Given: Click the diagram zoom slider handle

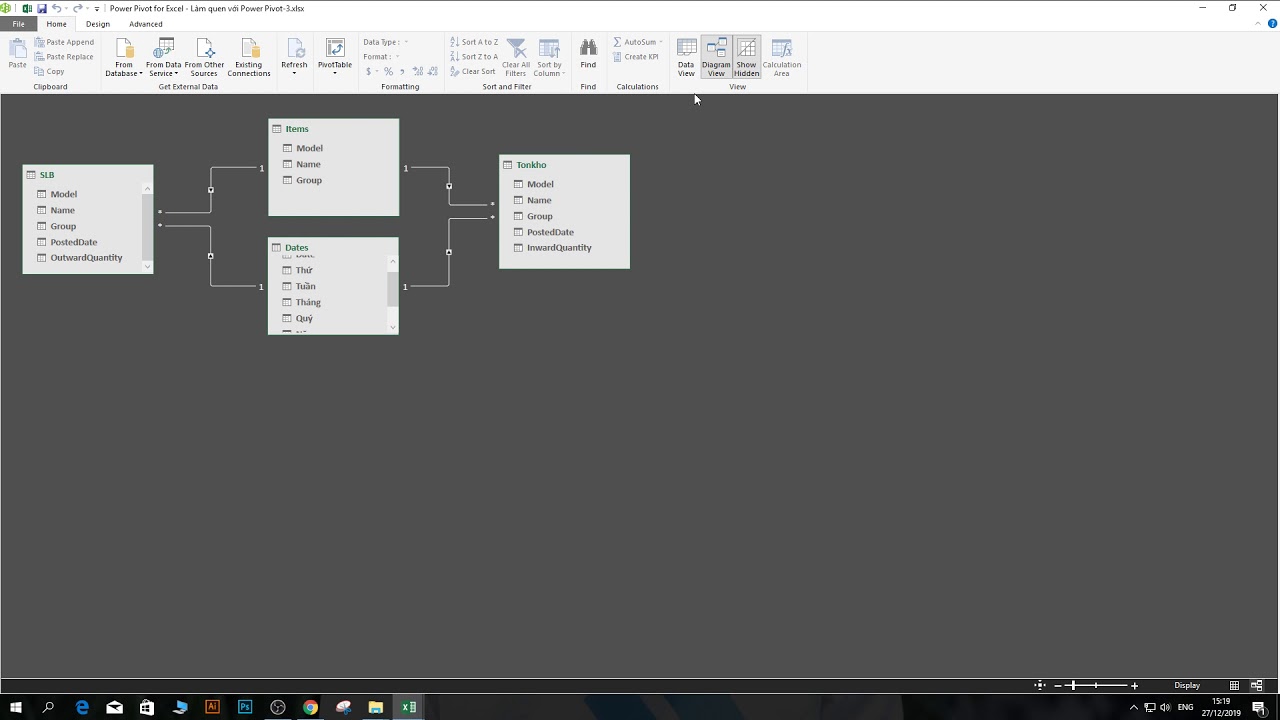Looking at the screenshot, I should coord(1072,685).
